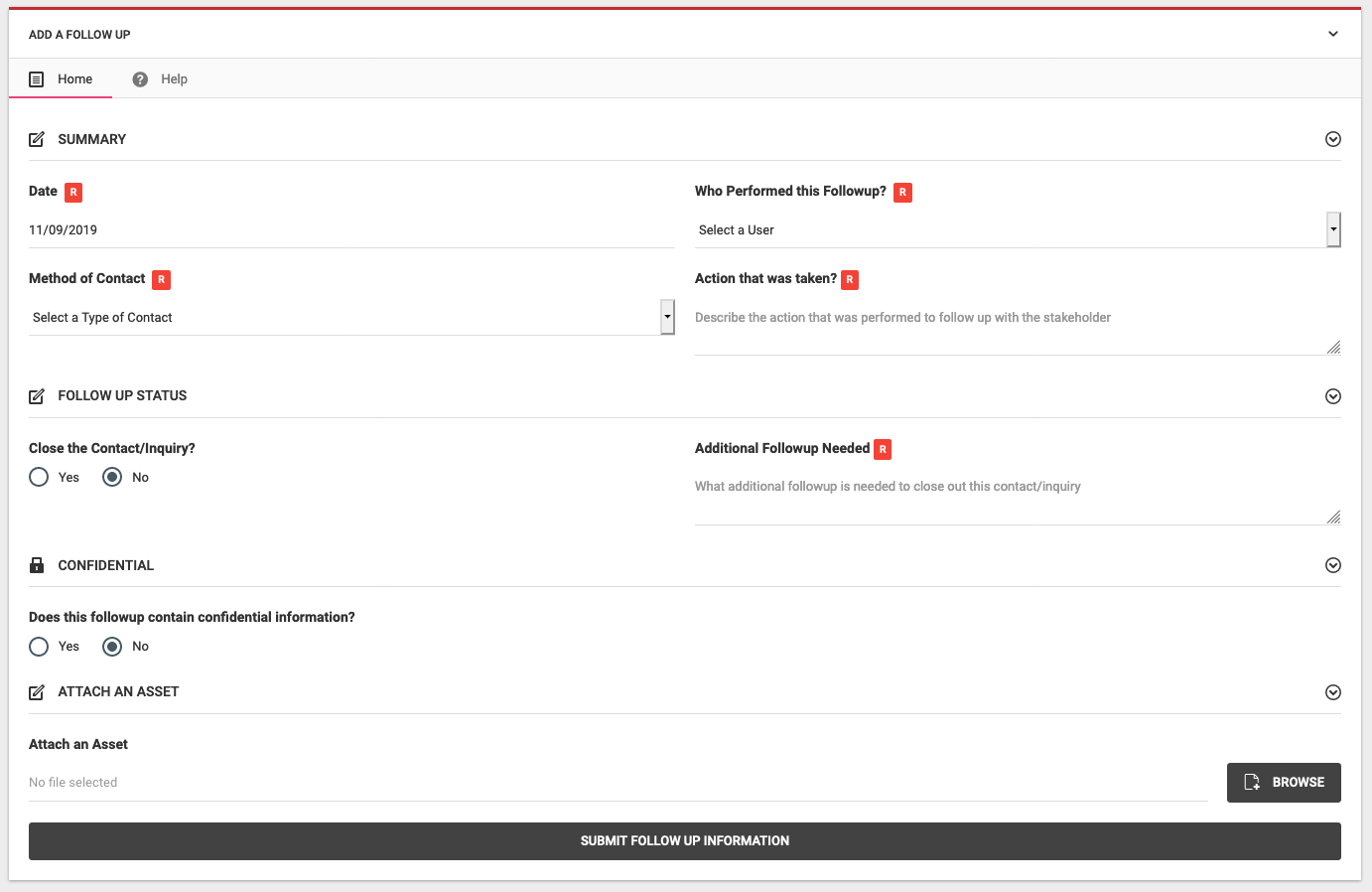Select Yes for Close the Contact/Inquiry
The image size is (1372, 892).
[39, 478]
